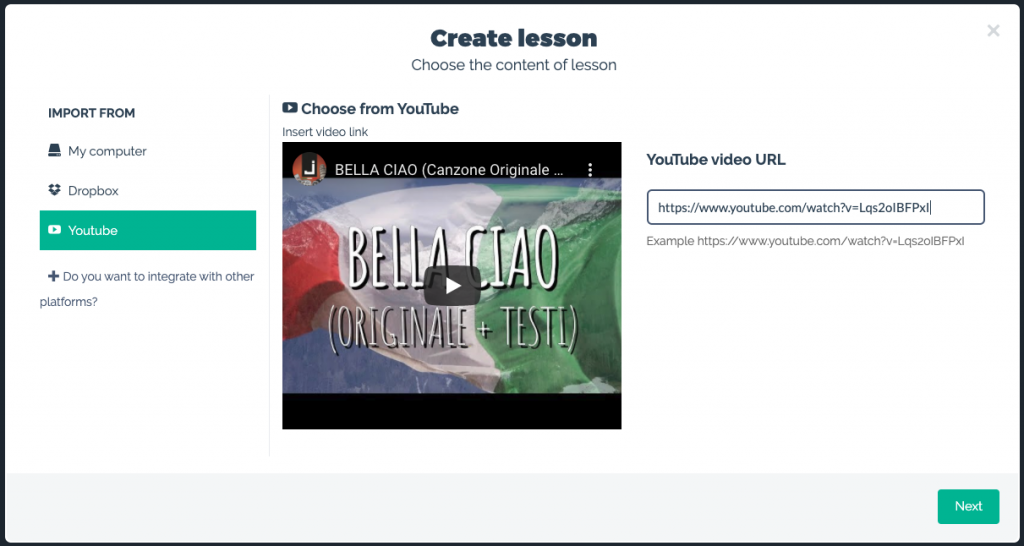The image size is (1024, 546).
Task: Click the Choose the content of lesson subtitle
Action: point(514,65)
